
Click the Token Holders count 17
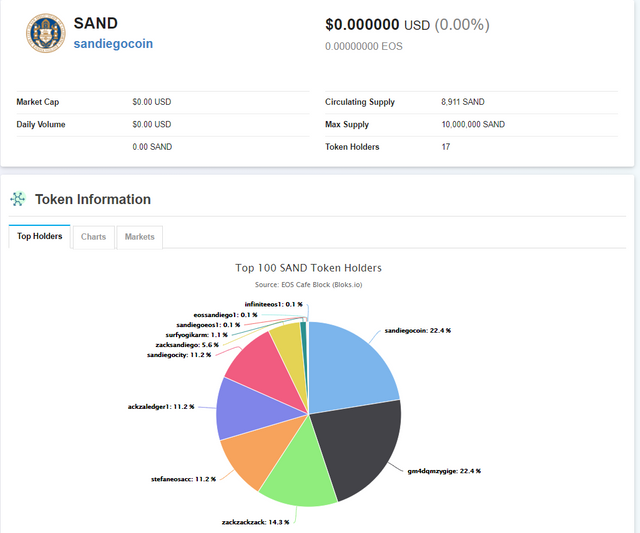(446, 147)
